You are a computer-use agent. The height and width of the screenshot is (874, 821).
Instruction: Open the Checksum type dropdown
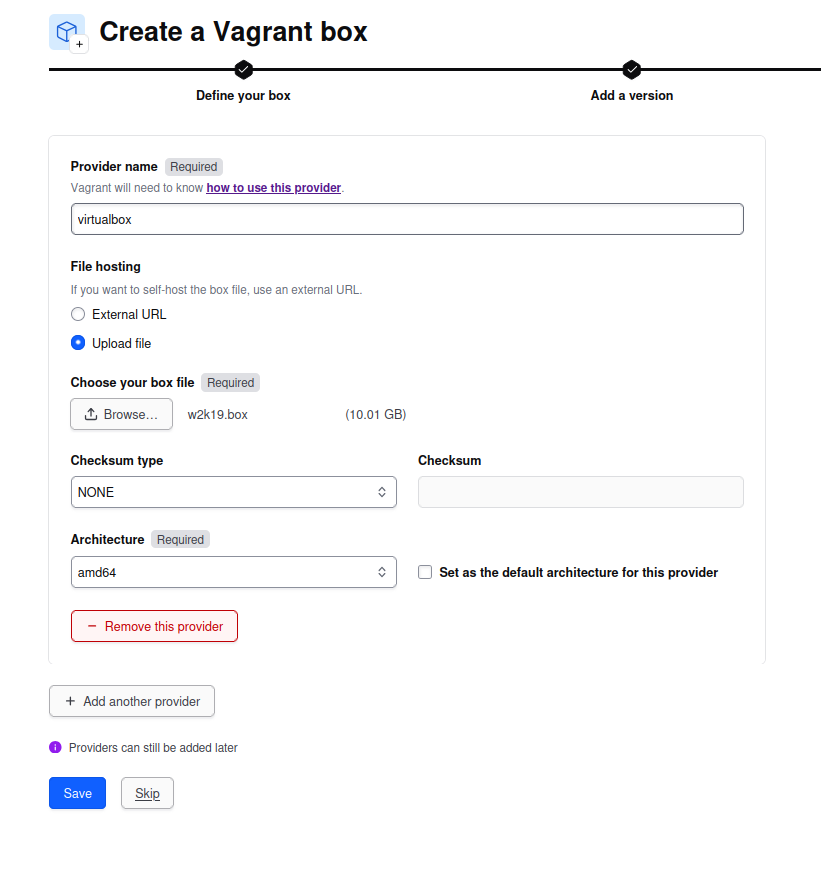click(233, 492)
